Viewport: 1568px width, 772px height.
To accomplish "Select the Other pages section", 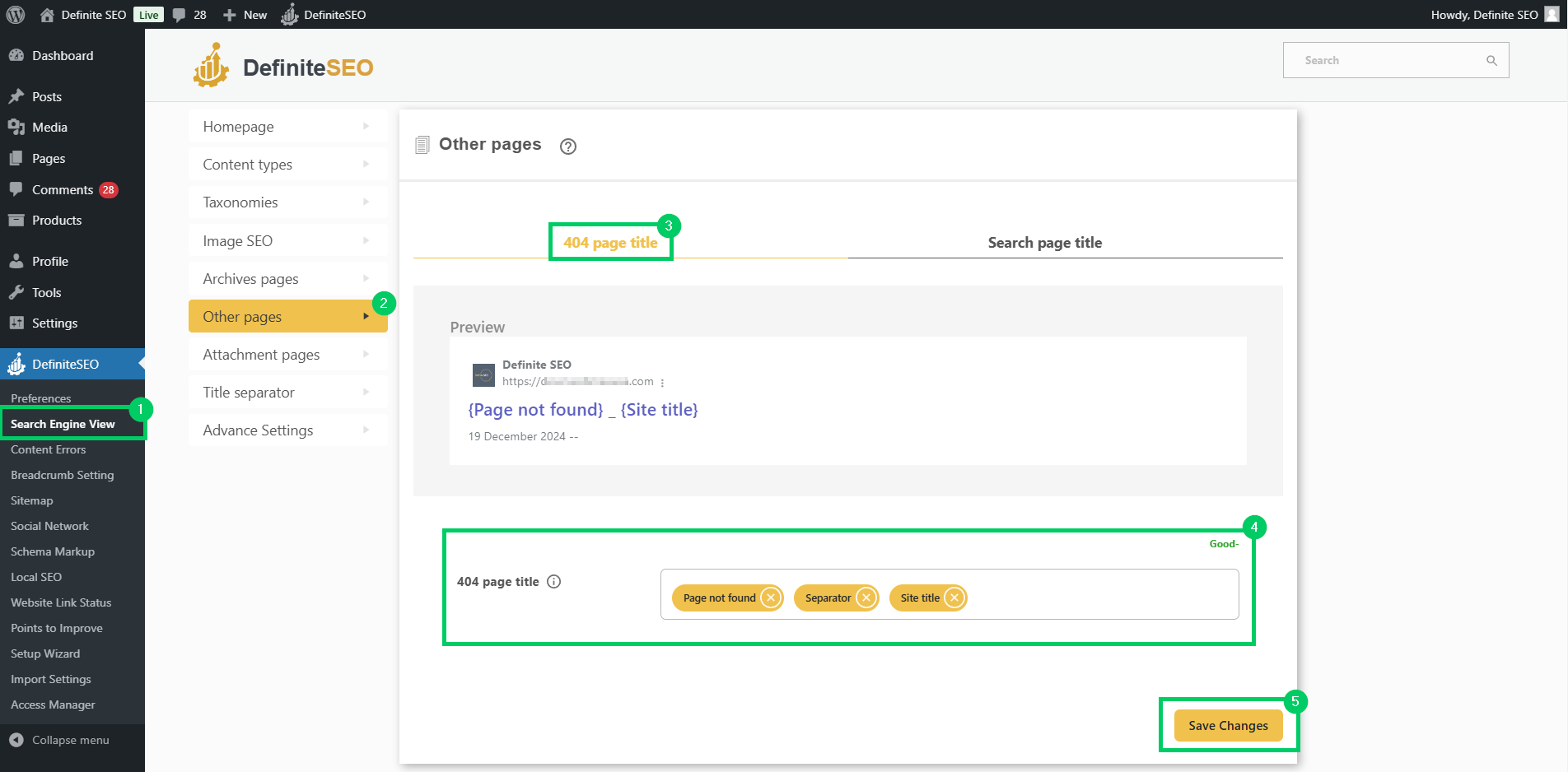I will (x=287, y=316).
